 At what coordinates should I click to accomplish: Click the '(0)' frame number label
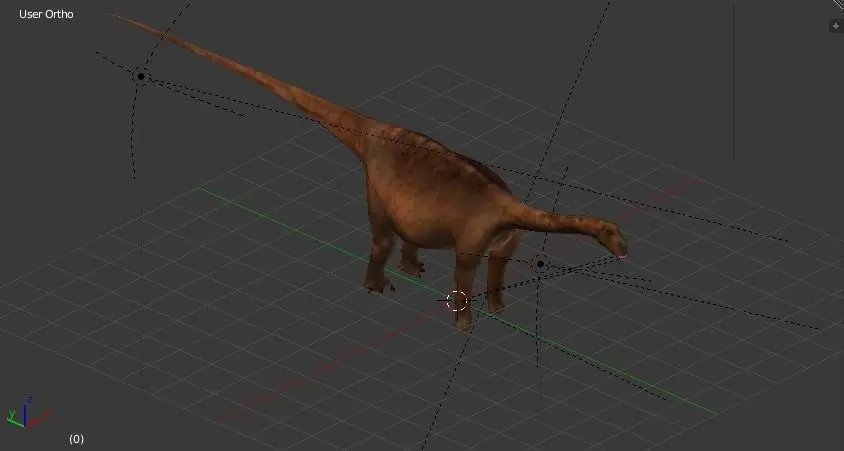[76, 439]
